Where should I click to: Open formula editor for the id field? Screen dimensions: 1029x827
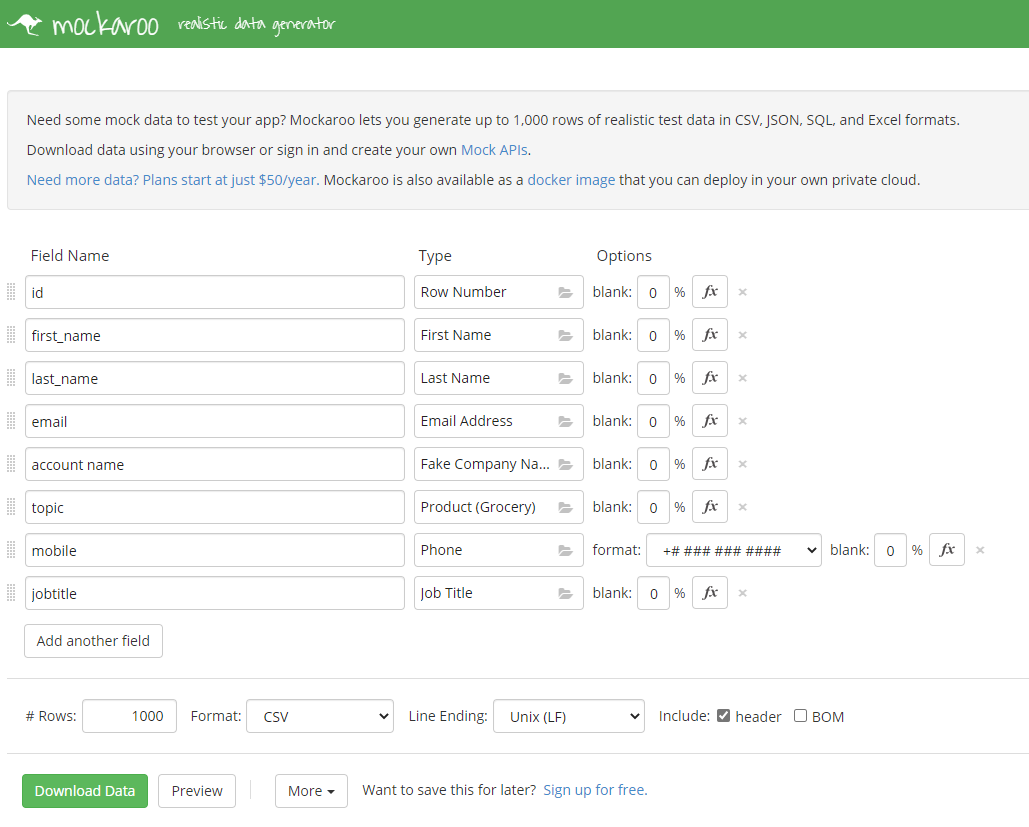coord(710,292)
